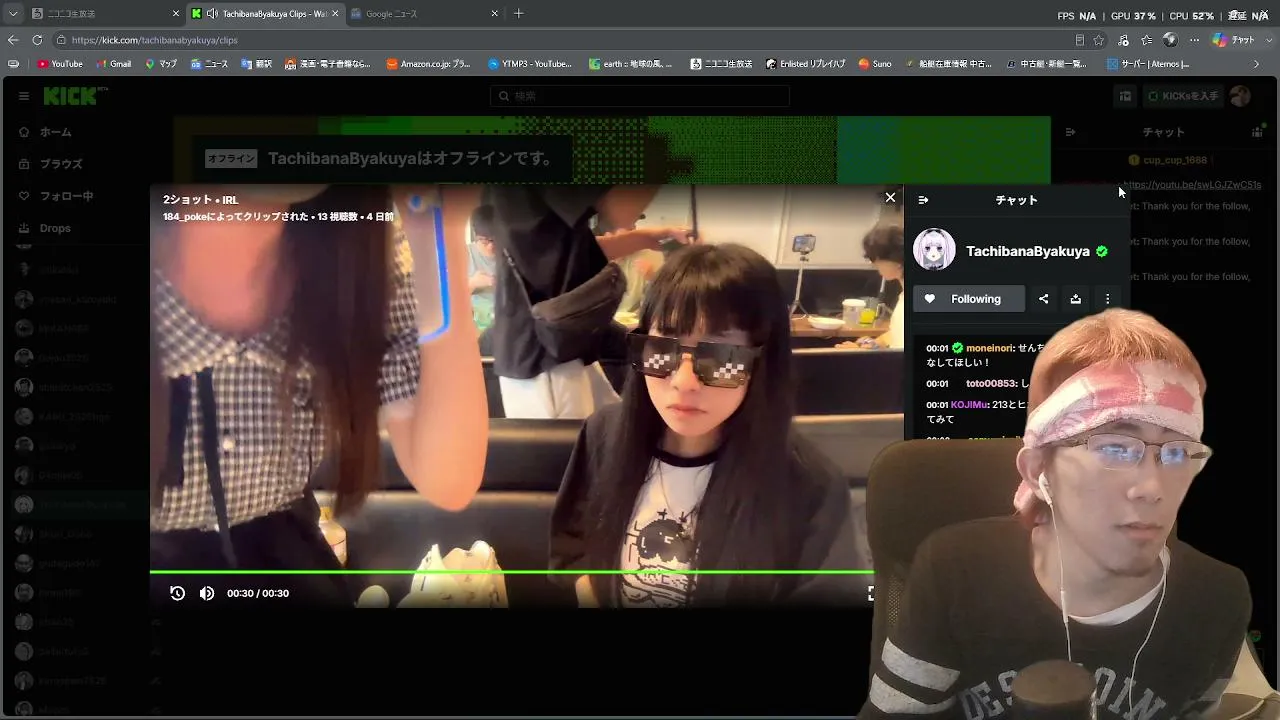1280x720 pixels.
Task: Mute the clip using the speaker icon
Action: [x=207, y=593]
